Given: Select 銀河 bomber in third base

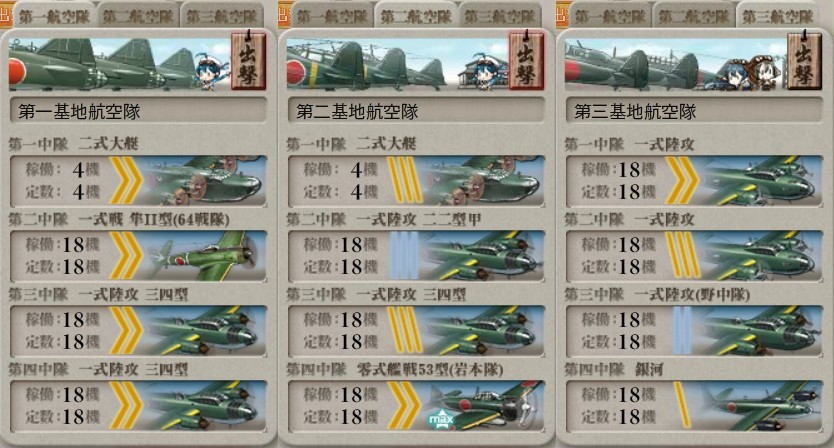Looking at the screenshot, I should [694, 406].
